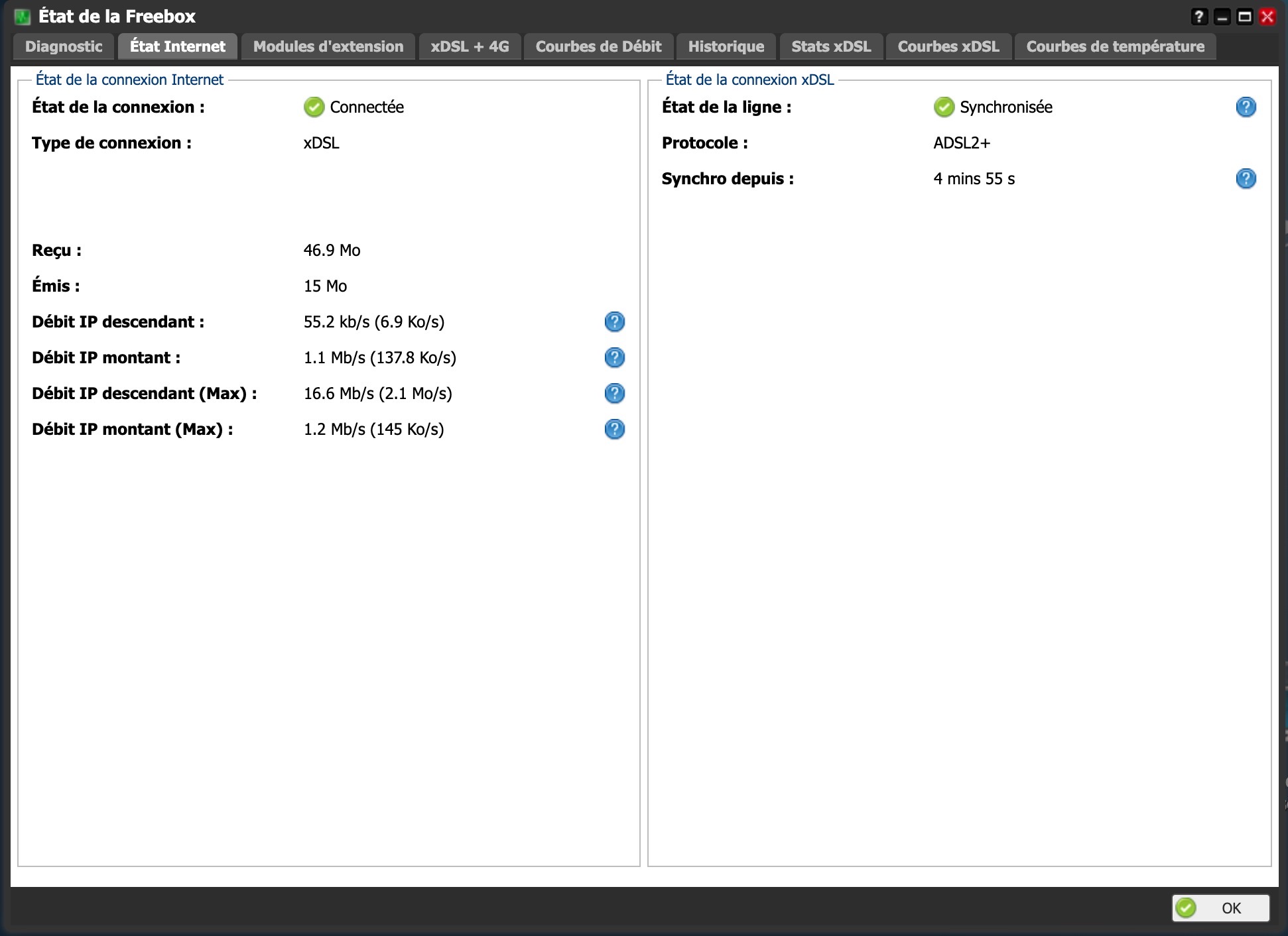This screenshot has width=1288, height=936.
Task: Click the Émis label
Action: click(x=56, y=286)
